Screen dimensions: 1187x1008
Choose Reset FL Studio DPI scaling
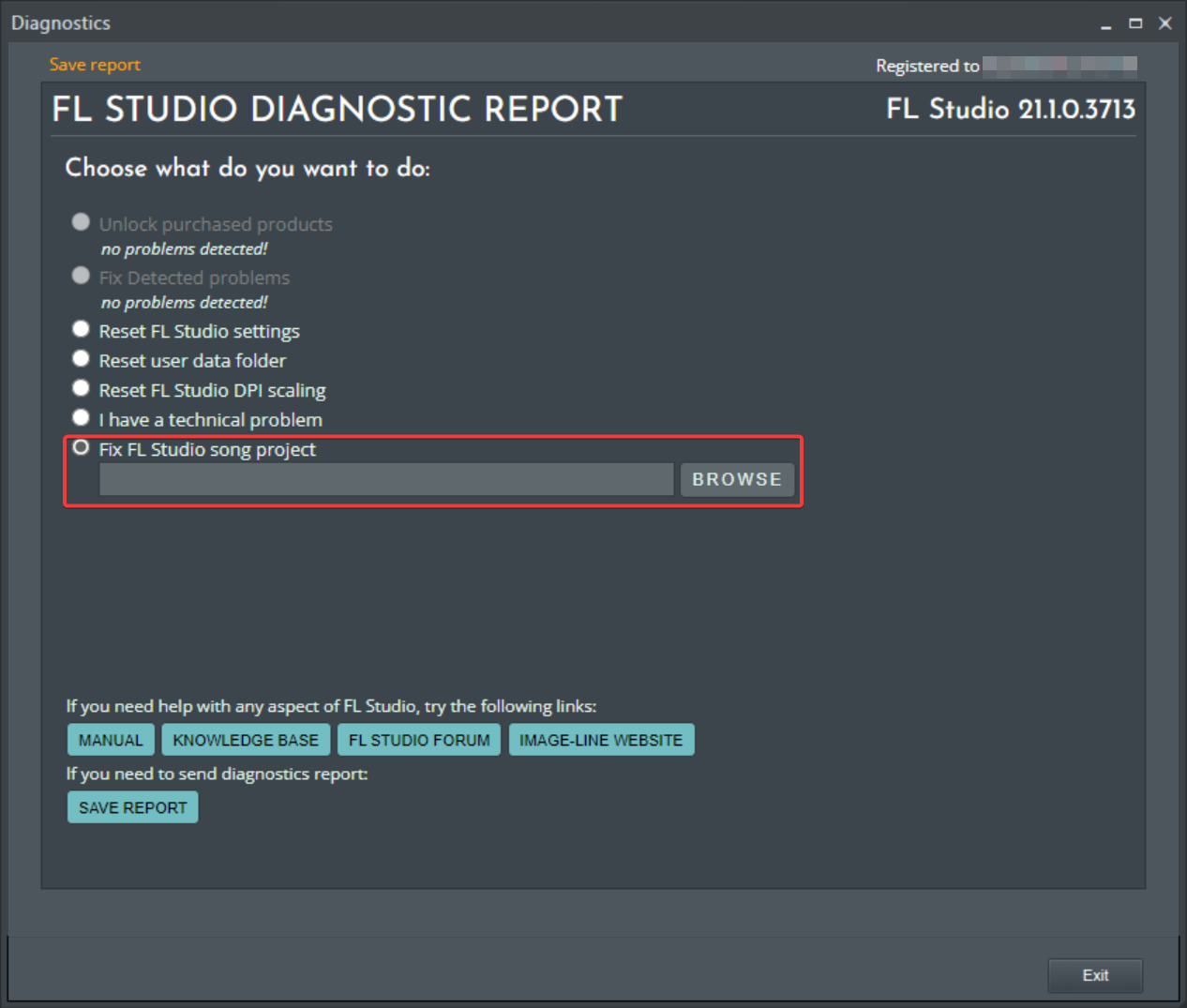[x=81, y=388]
